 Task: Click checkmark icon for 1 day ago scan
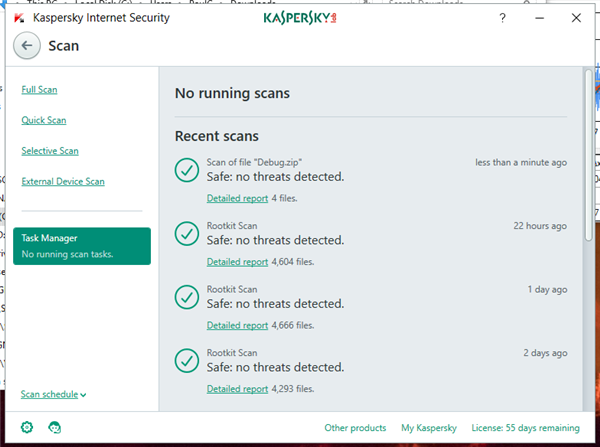(187, 297)
